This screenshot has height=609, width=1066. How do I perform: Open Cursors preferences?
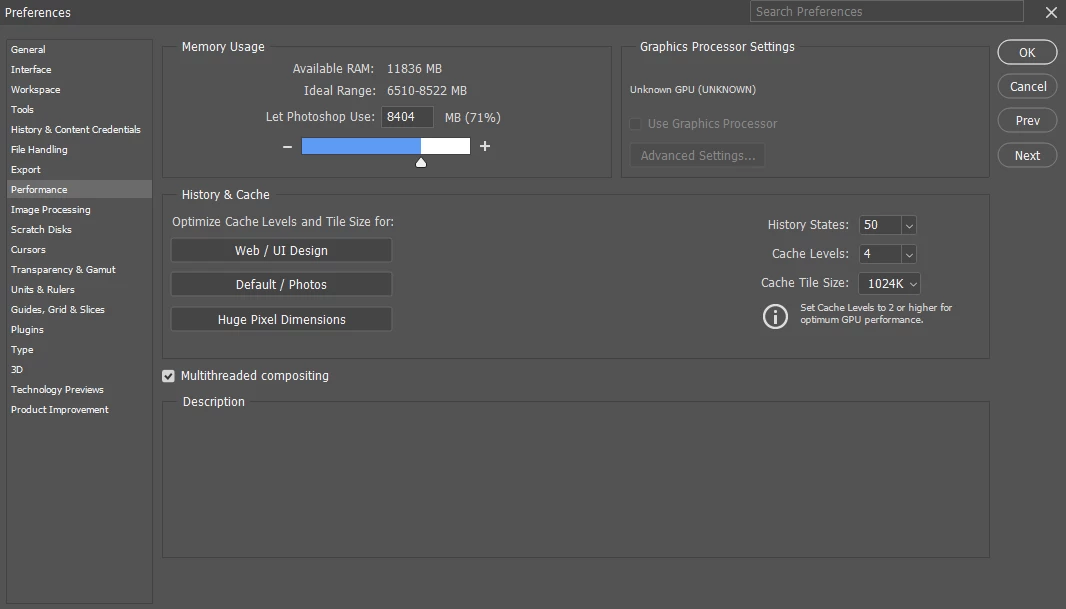click(79, 249)
